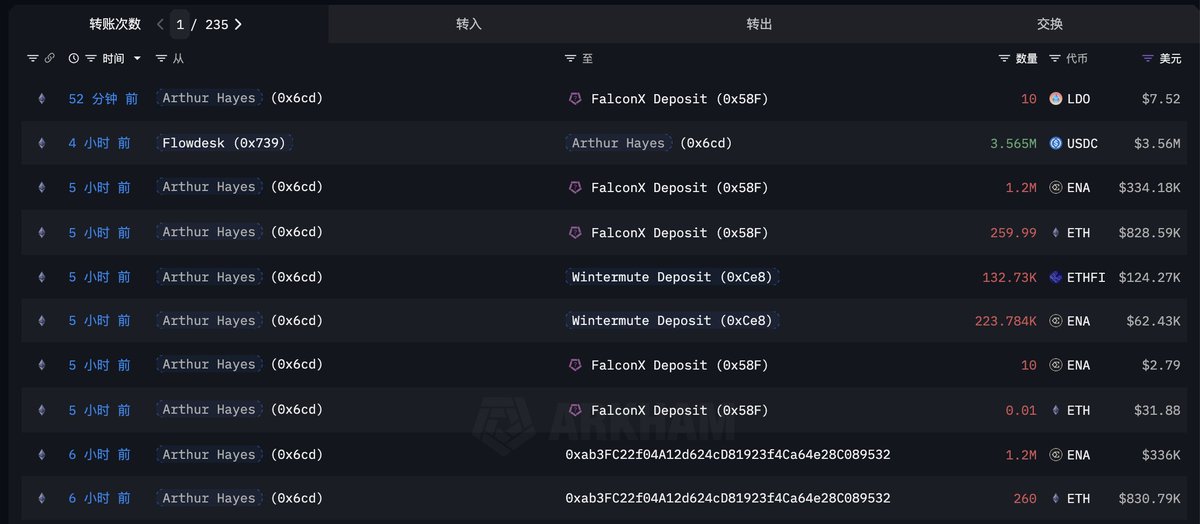1200x524 pixels.
Task: Click the Ethereum icon in Flowdesk row
Action: (41, 143)
